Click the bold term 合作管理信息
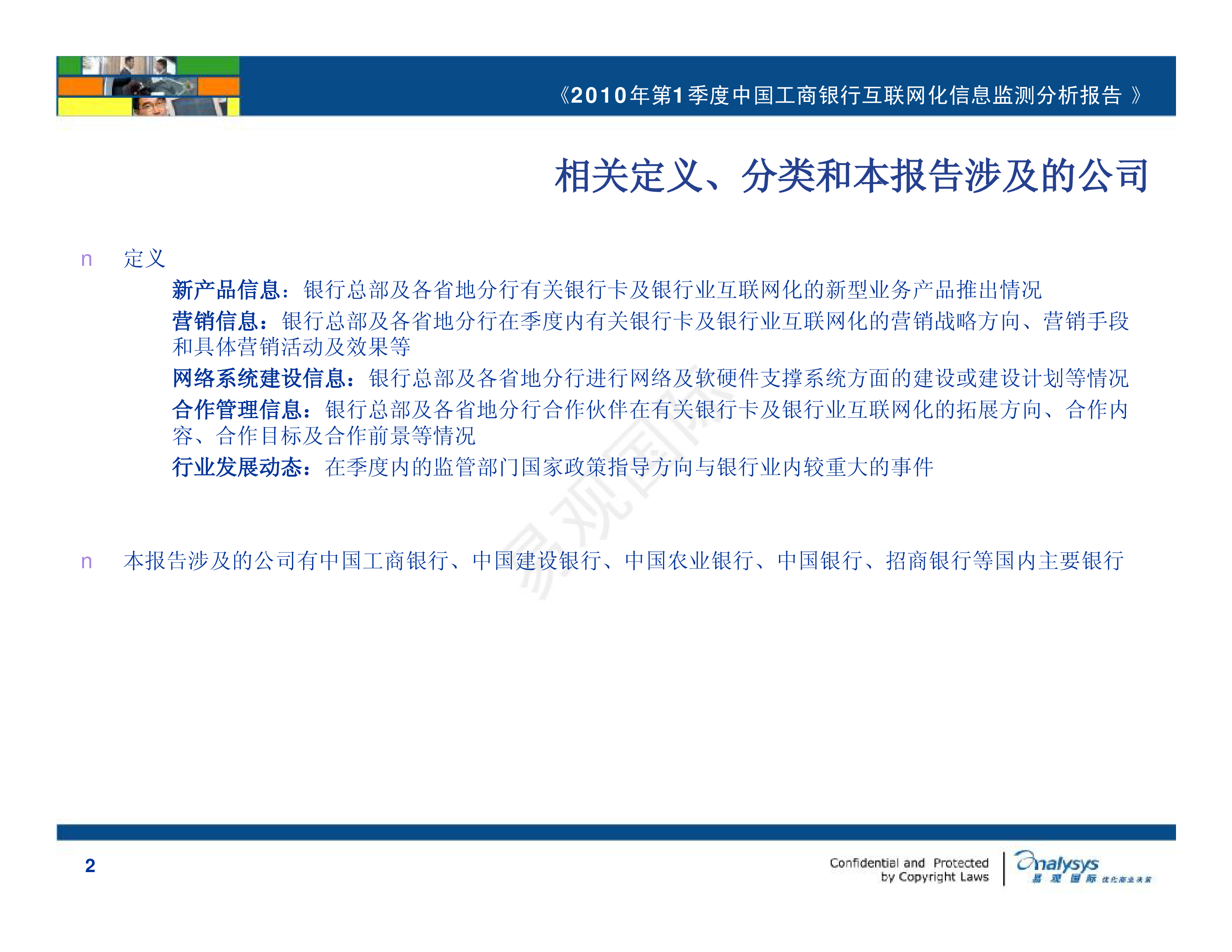 [x=237, y=410]
